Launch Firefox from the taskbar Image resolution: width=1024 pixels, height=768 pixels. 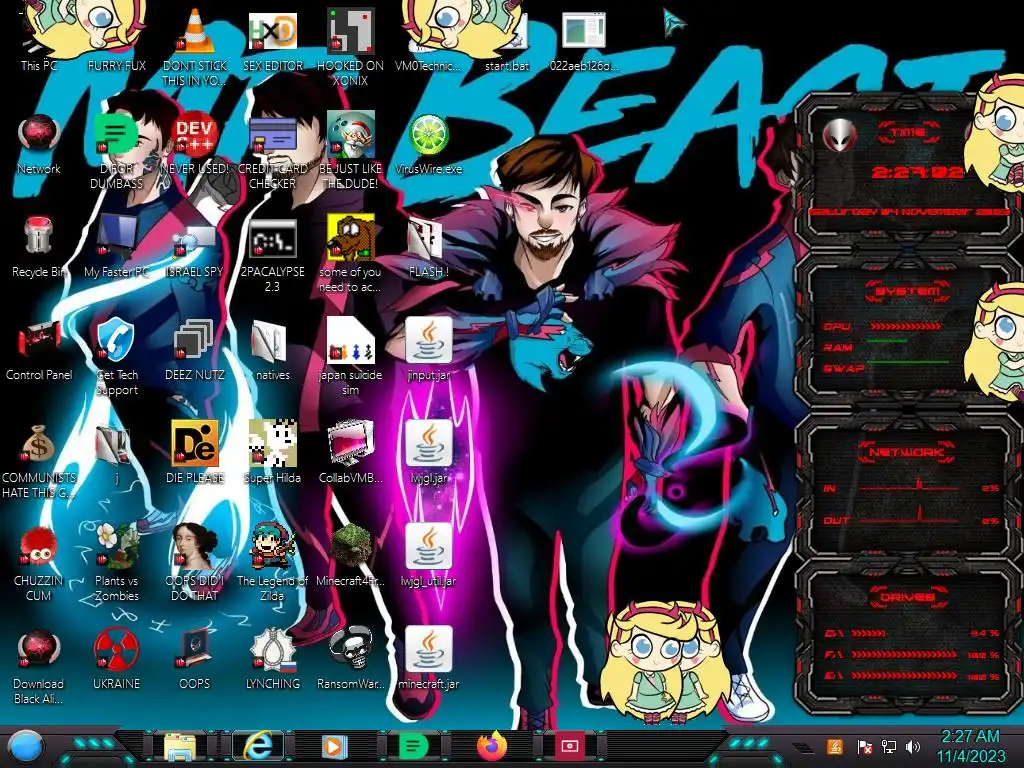tap(492, 746)
